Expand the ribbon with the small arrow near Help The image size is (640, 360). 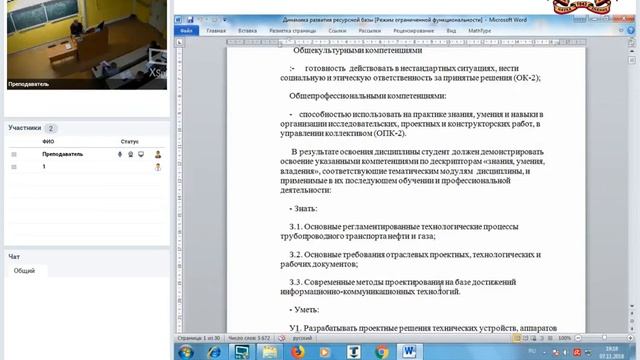pyautogui.click(x=621, y=31)
